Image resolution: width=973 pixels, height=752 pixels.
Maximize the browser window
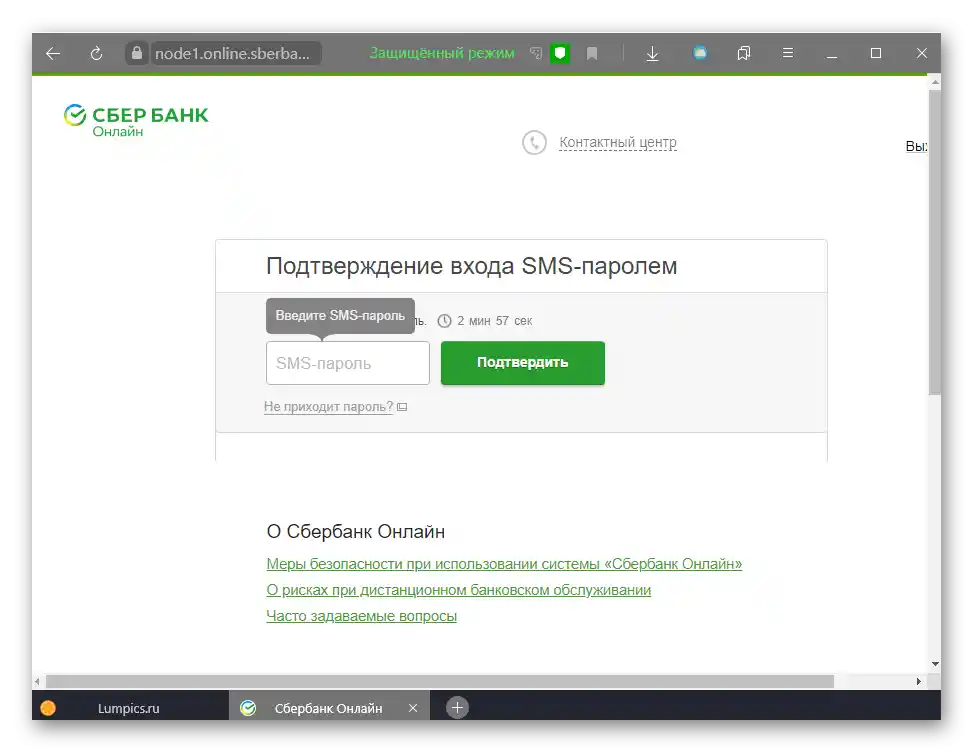coord(876,53)
